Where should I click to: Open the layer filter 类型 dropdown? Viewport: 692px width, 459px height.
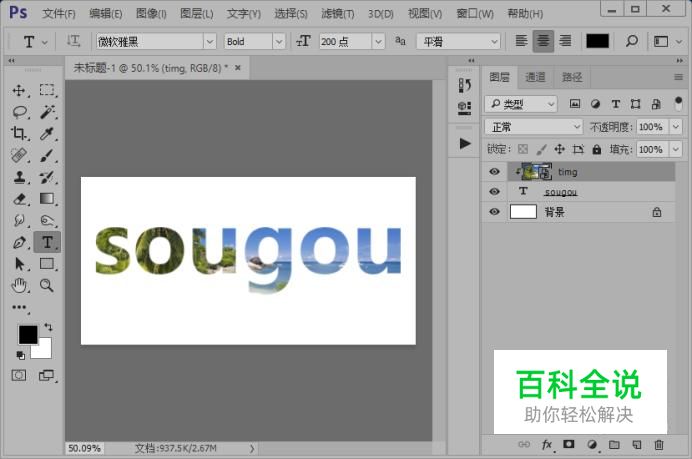tap(521, 104)
